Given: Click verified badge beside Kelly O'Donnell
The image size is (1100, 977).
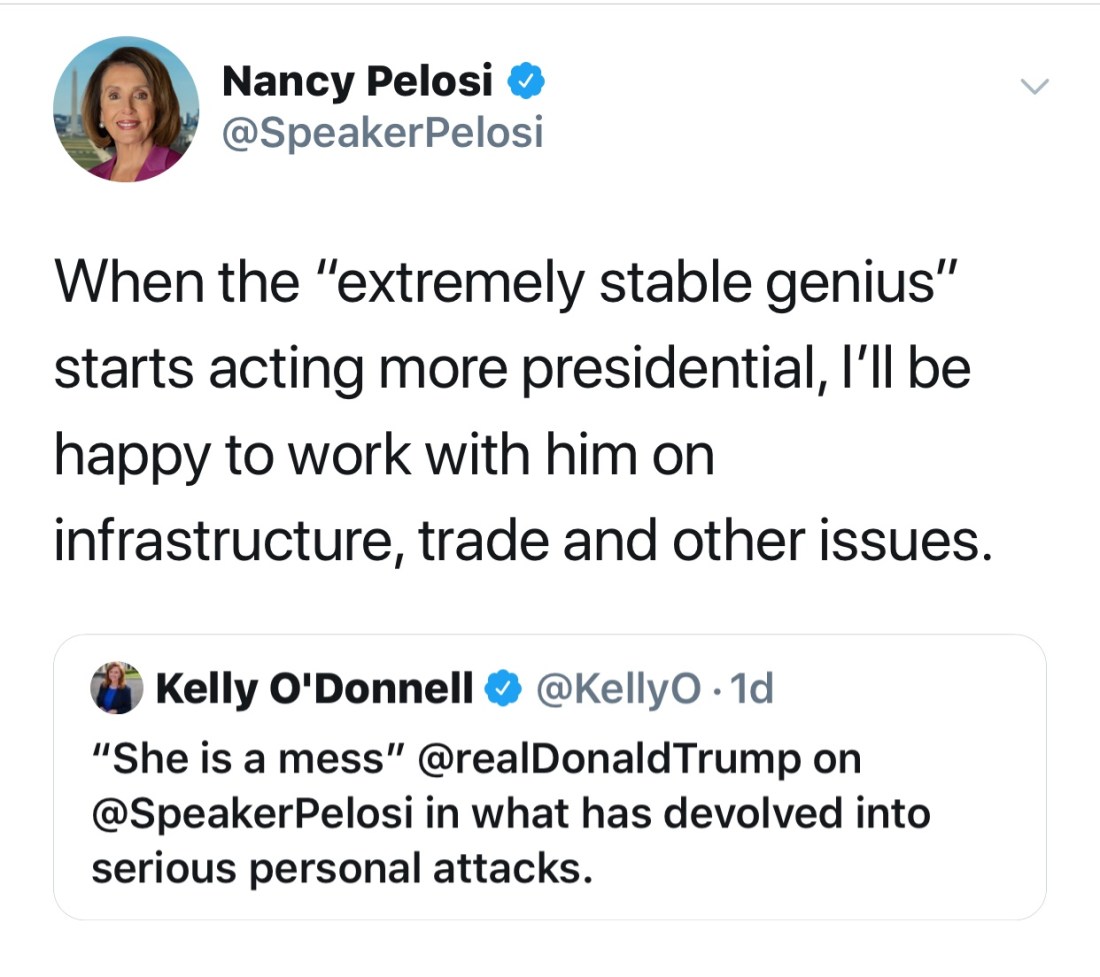Looking at the screenshot, I should pyautogui.click(x=503, y=688).
